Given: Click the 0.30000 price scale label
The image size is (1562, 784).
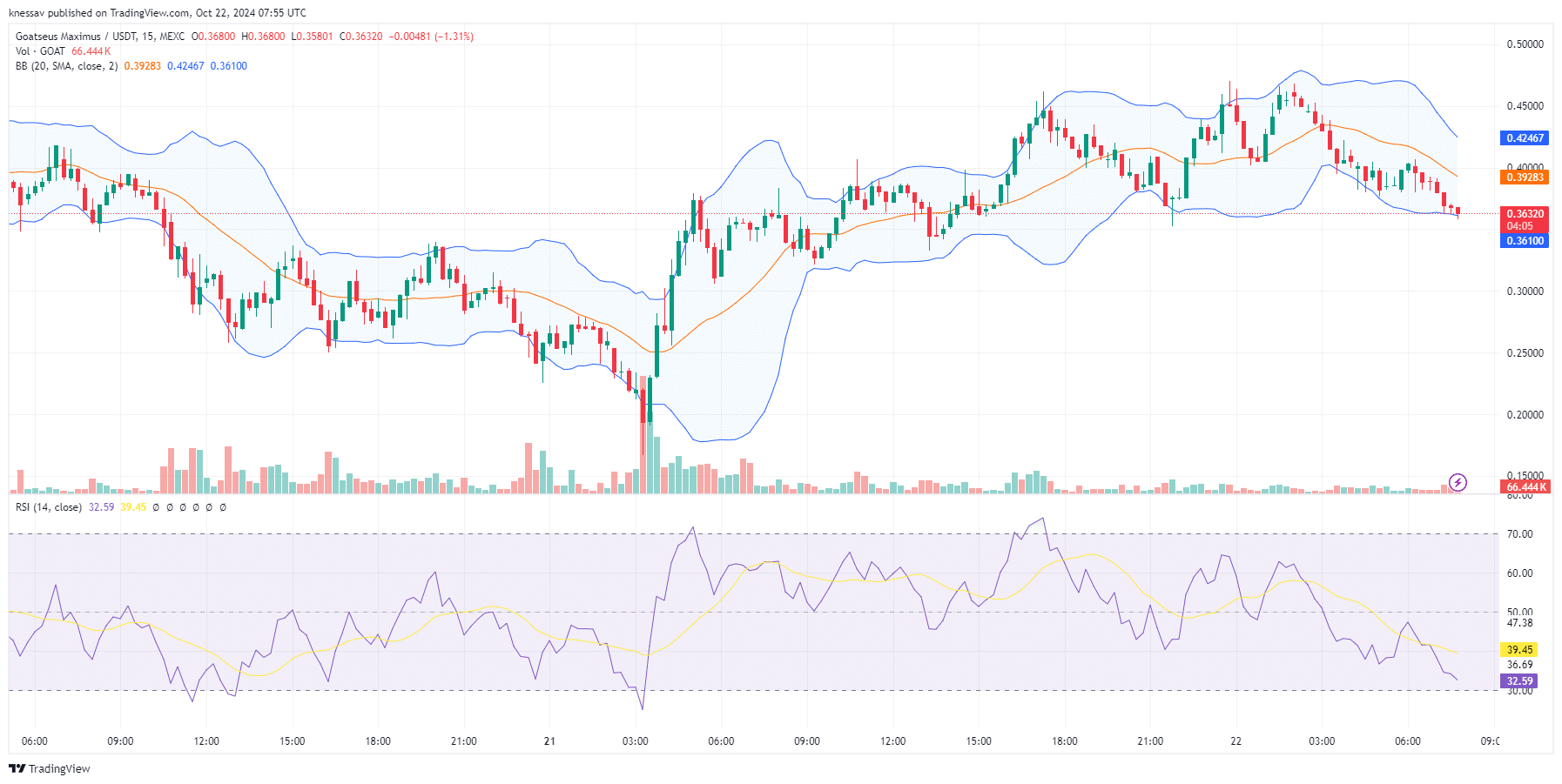Looking at the screenshot, I should point(1525,291).
